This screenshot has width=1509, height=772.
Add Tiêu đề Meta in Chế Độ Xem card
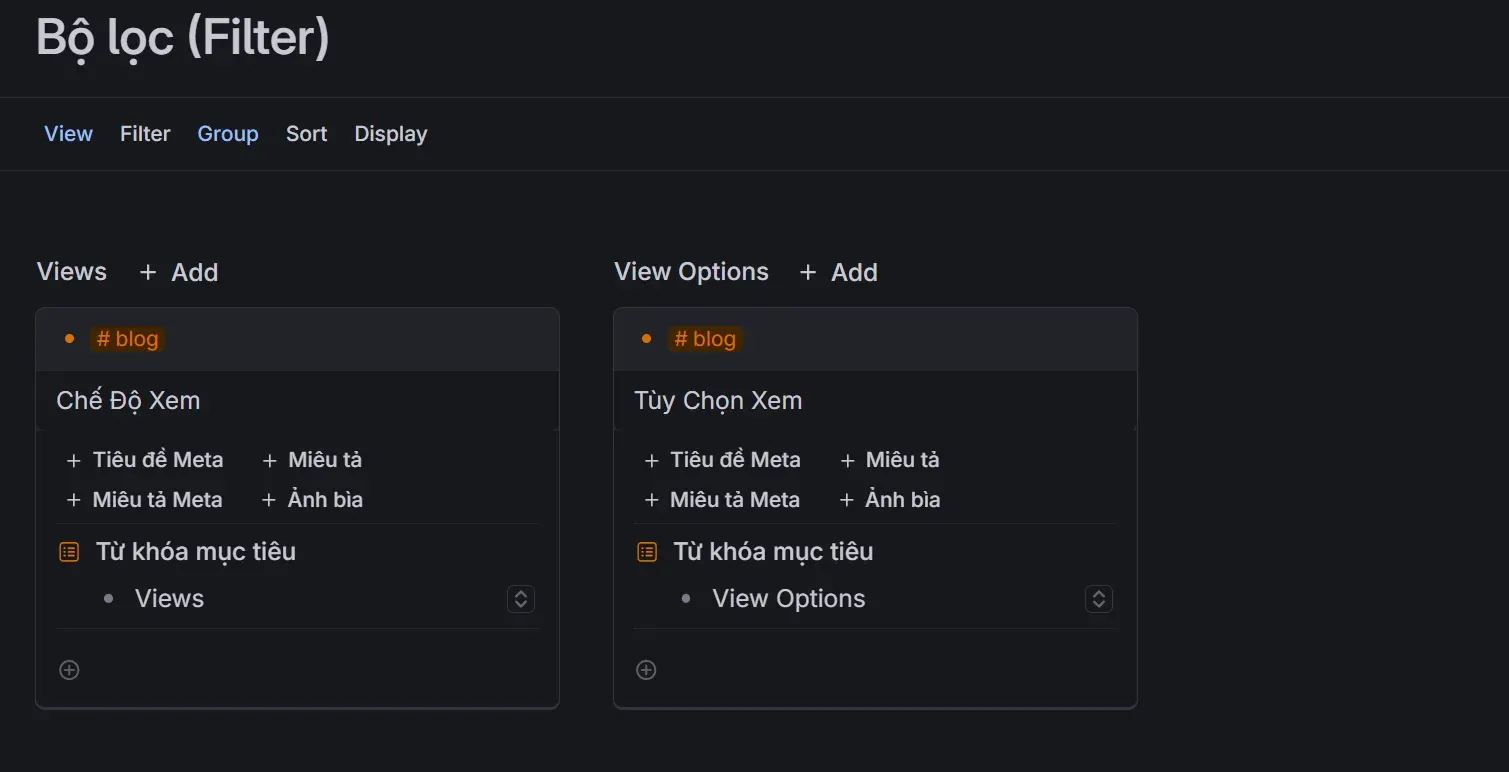(145, 460)
